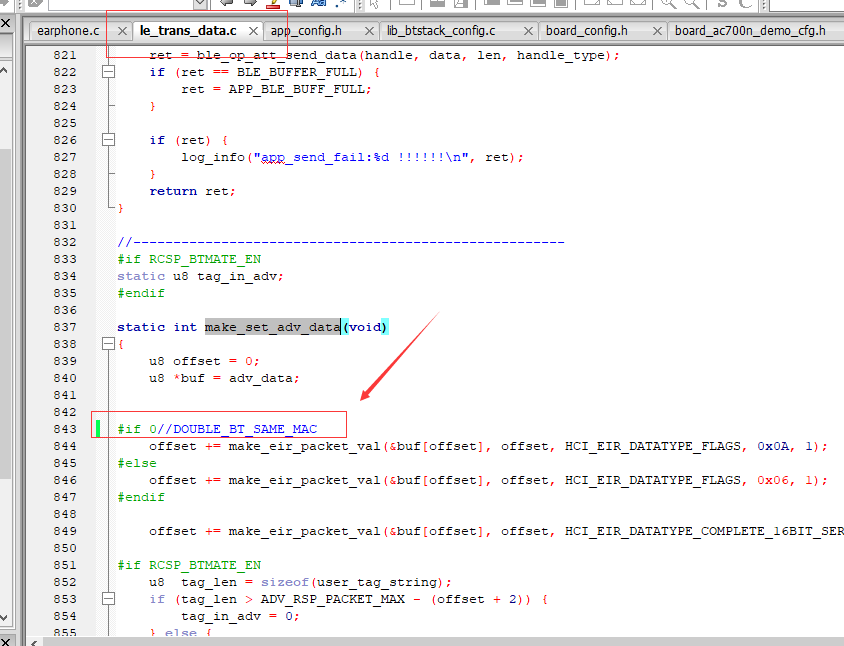Click HCI_EIR_DATATYPE_COMPLETE_16BIT text on line 849
This screenshot has height=646, width=844.
click(x=685, y=531)
